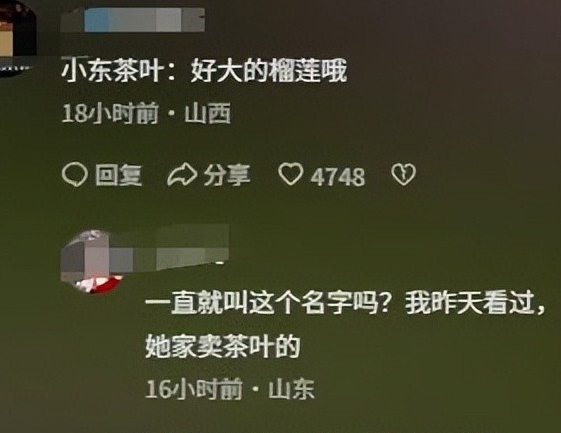
Task: Click the 4748 like count
Action: click(x=338, y=176)
